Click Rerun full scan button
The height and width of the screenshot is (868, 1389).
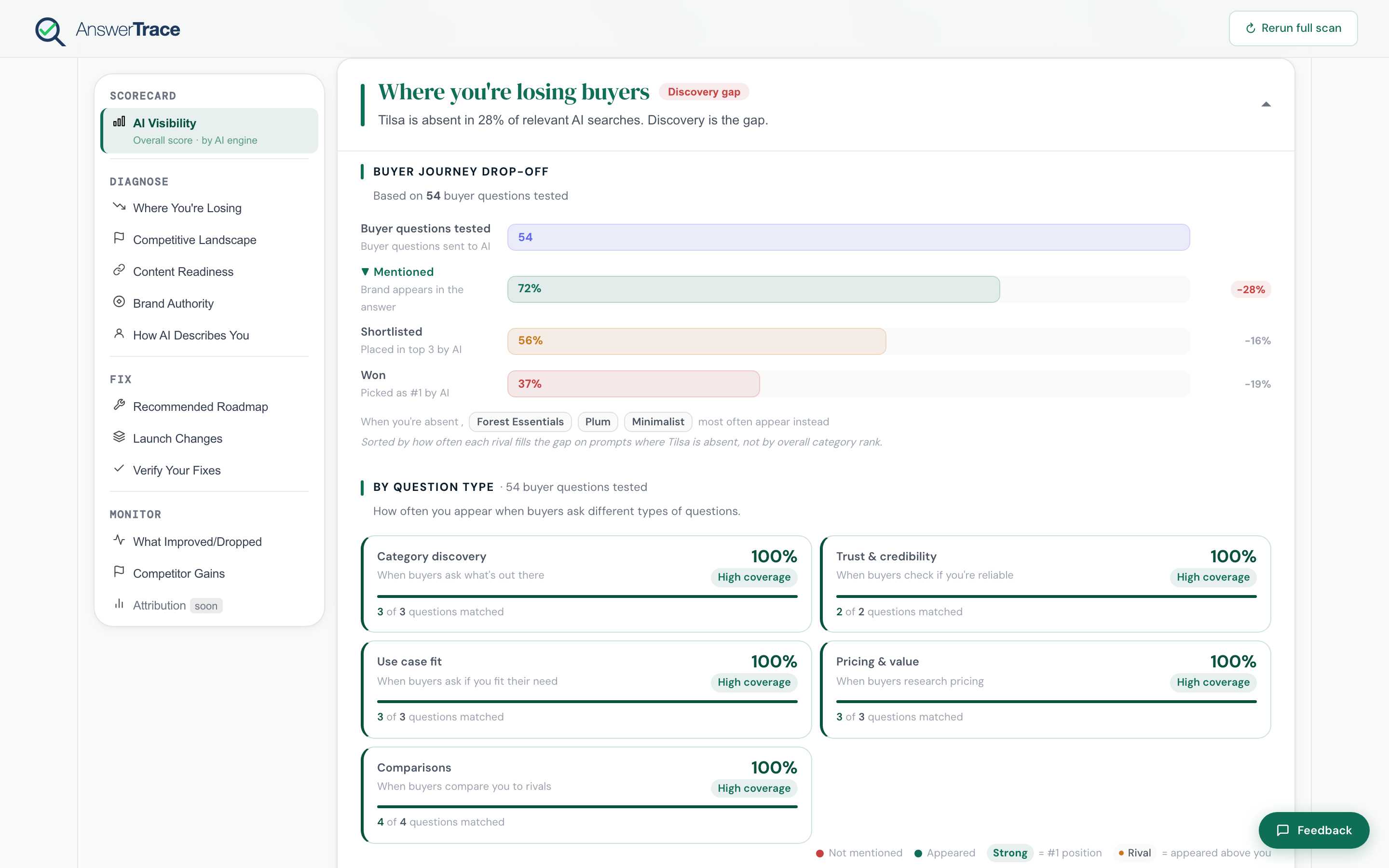point(1293,28)
